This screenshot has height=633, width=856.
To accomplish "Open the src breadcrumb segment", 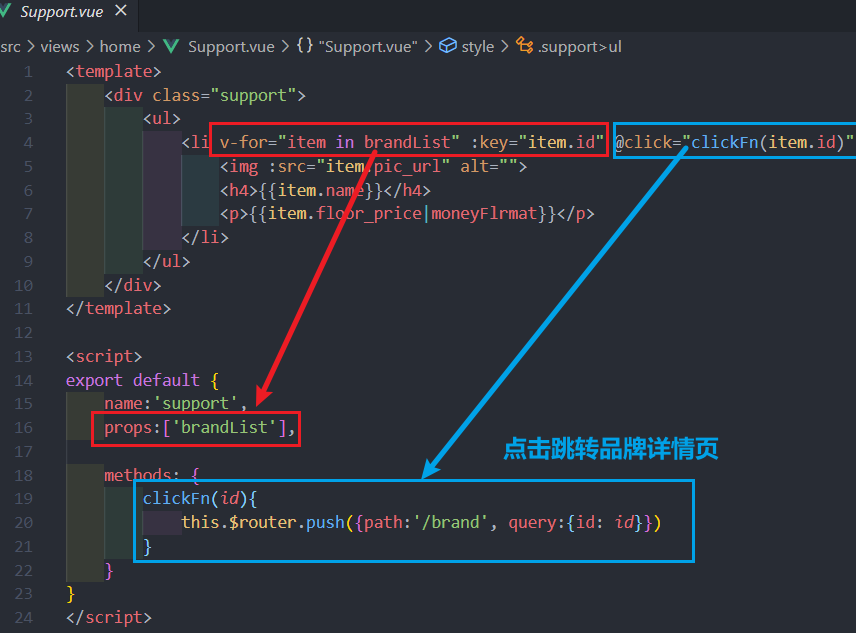I will point(10,47).
